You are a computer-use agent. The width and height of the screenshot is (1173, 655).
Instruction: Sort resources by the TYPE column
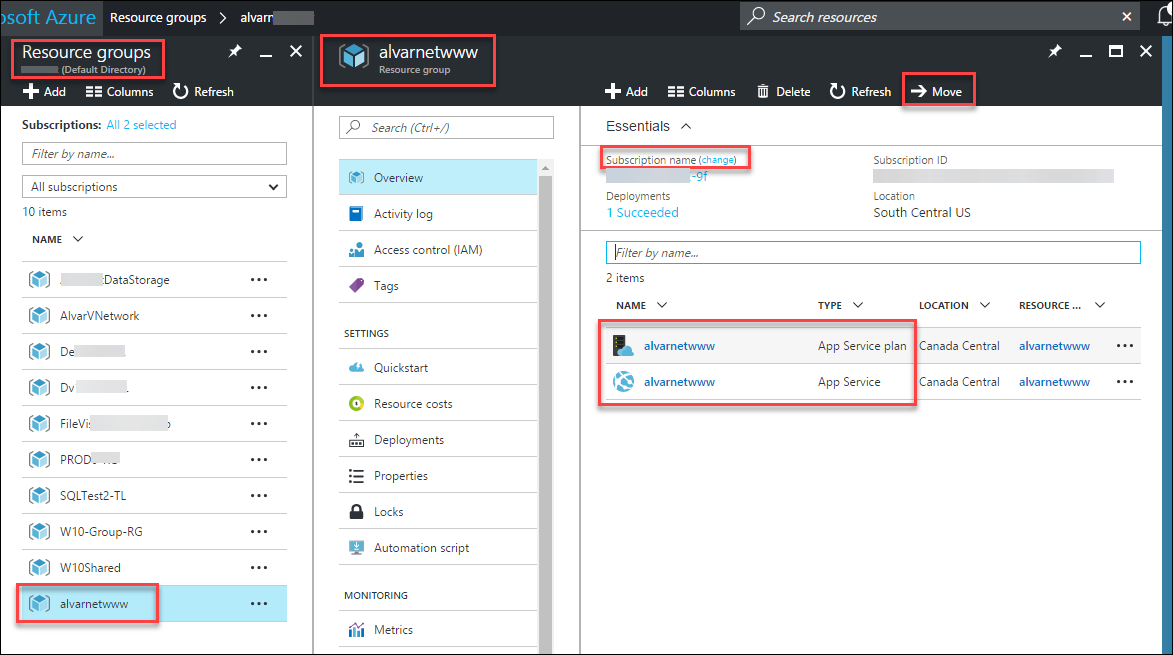(840, 305)
